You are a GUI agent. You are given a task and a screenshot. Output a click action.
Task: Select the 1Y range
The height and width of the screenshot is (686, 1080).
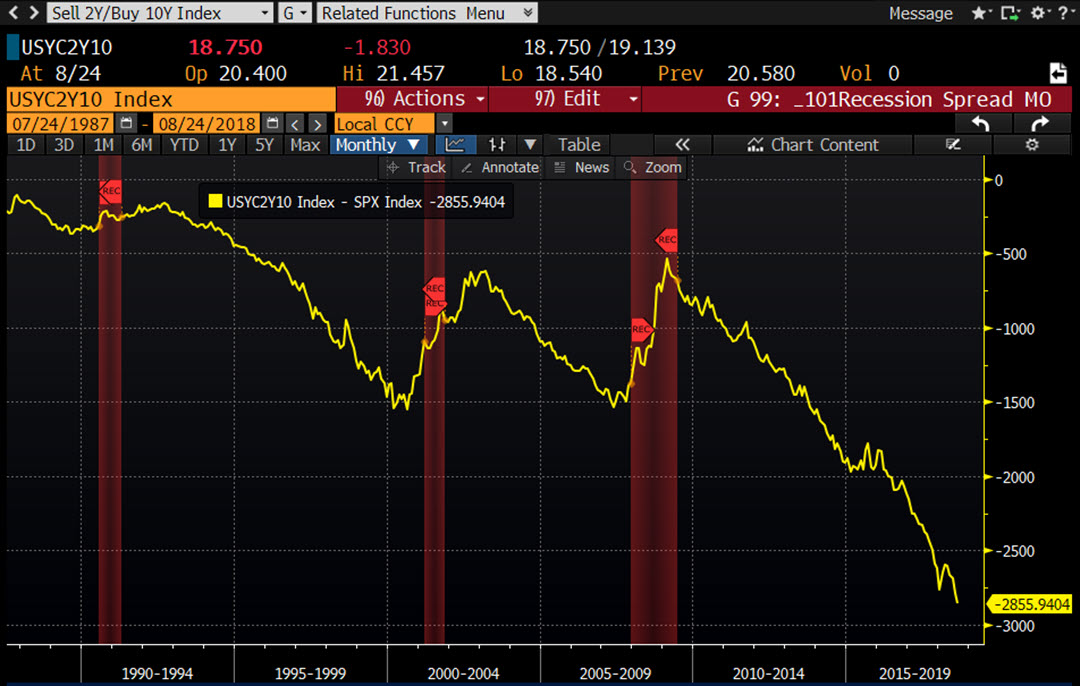coord(227,145)
